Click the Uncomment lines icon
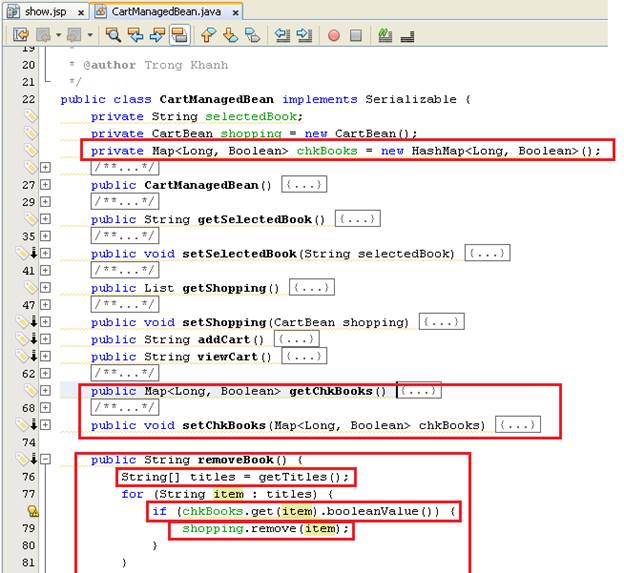The height and width of the screenshot is (573, 624). point(408,36)
